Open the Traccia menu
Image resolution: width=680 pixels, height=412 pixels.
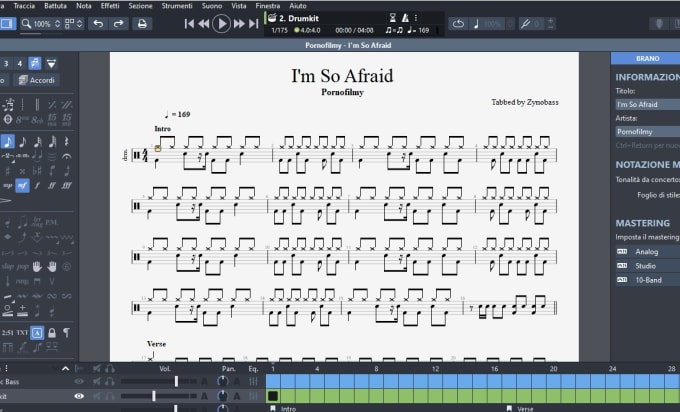click(x=24, y=6)
